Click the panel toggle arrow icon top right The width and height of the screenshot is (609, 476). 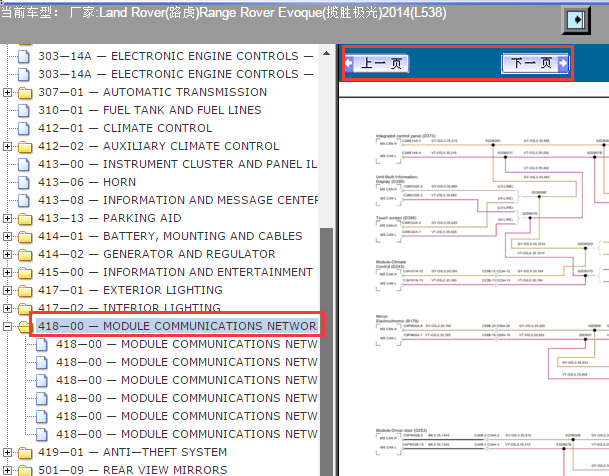click(x=576, y=19)
